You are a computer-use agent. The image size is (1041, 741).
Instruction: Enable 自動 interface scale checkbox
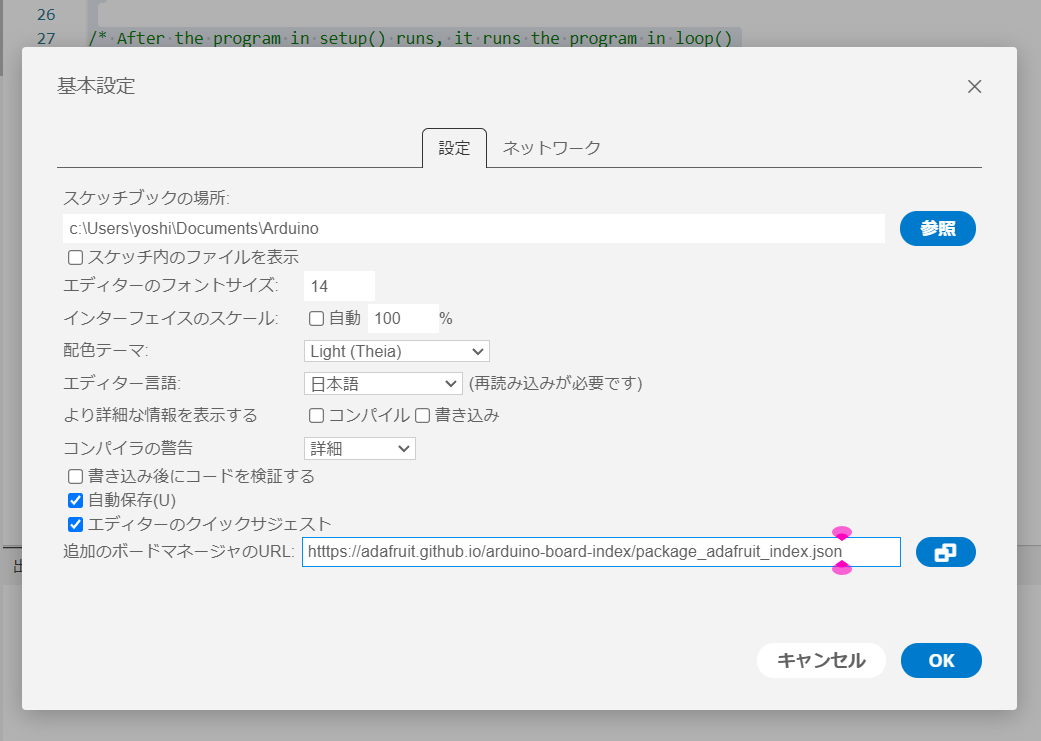[317, 319]
